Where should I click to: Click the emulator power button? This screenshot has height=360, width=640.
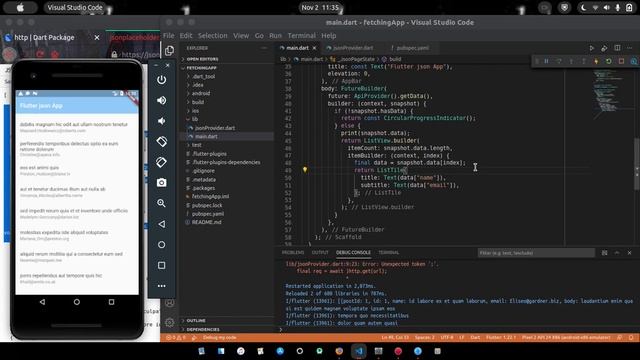coord(162,80)
